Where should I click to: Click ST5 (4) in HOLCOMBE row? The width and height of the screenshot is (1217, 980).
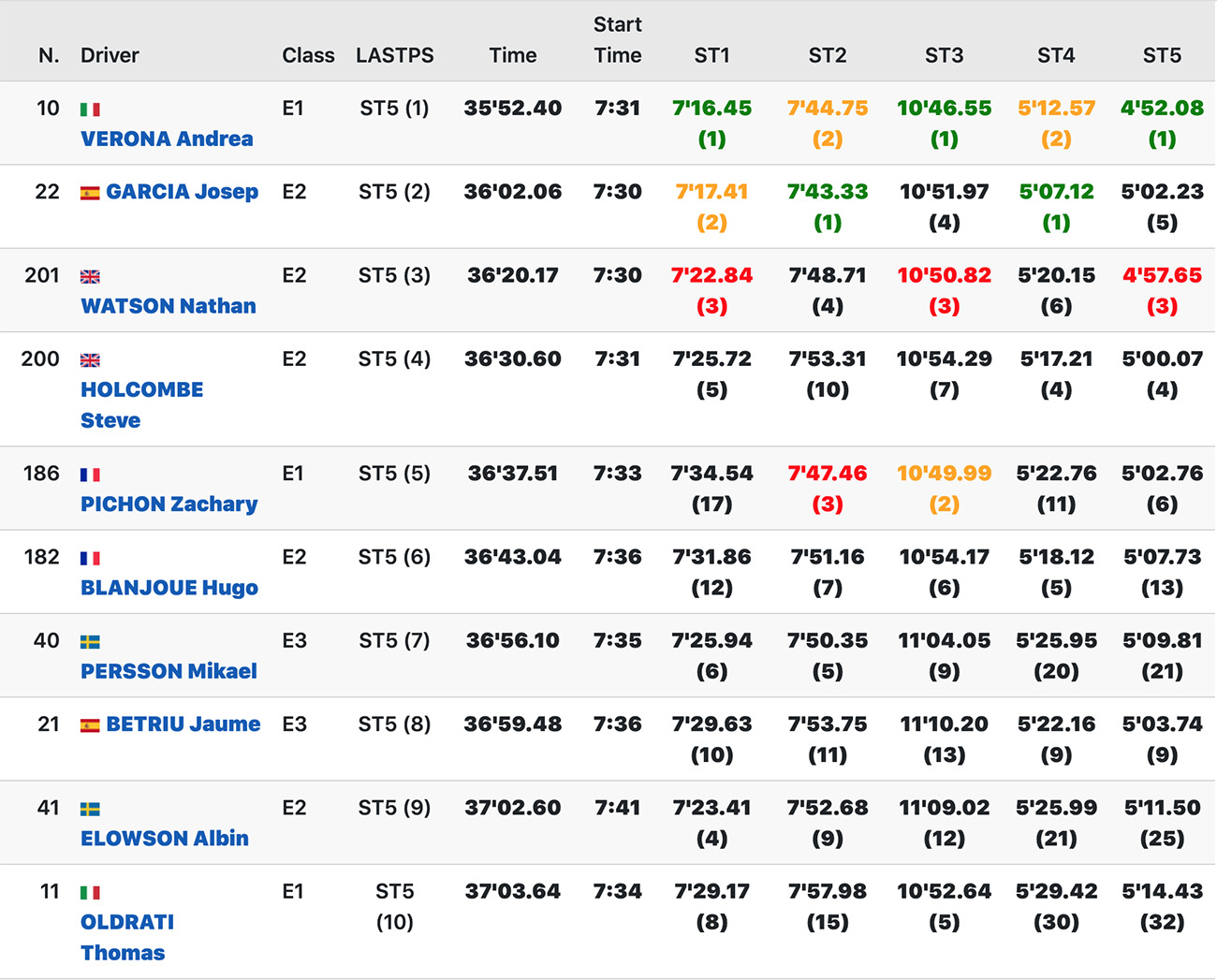(395, 358)
